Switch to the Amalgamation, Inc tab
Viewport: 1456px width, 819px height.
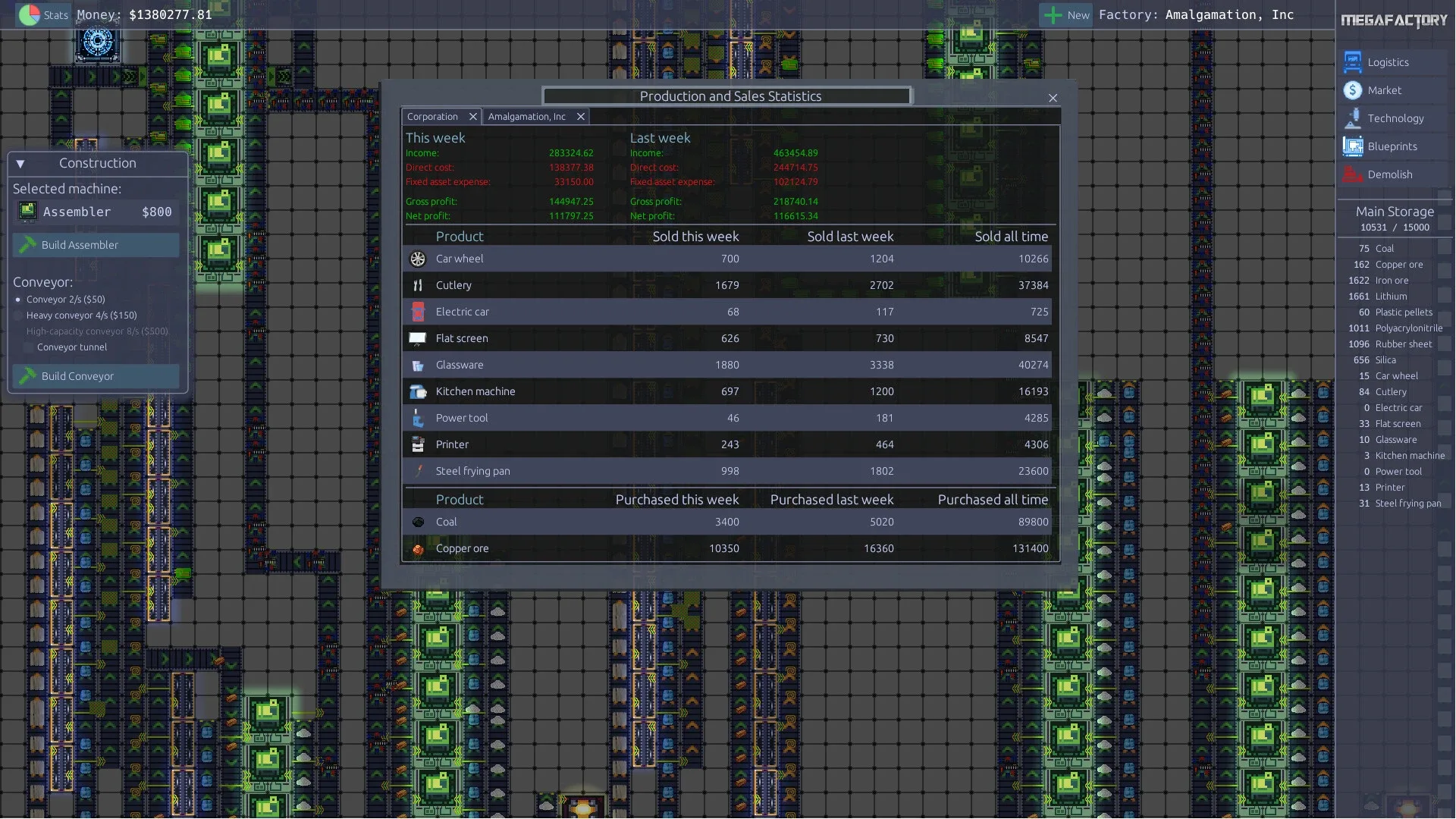point(527,116)
